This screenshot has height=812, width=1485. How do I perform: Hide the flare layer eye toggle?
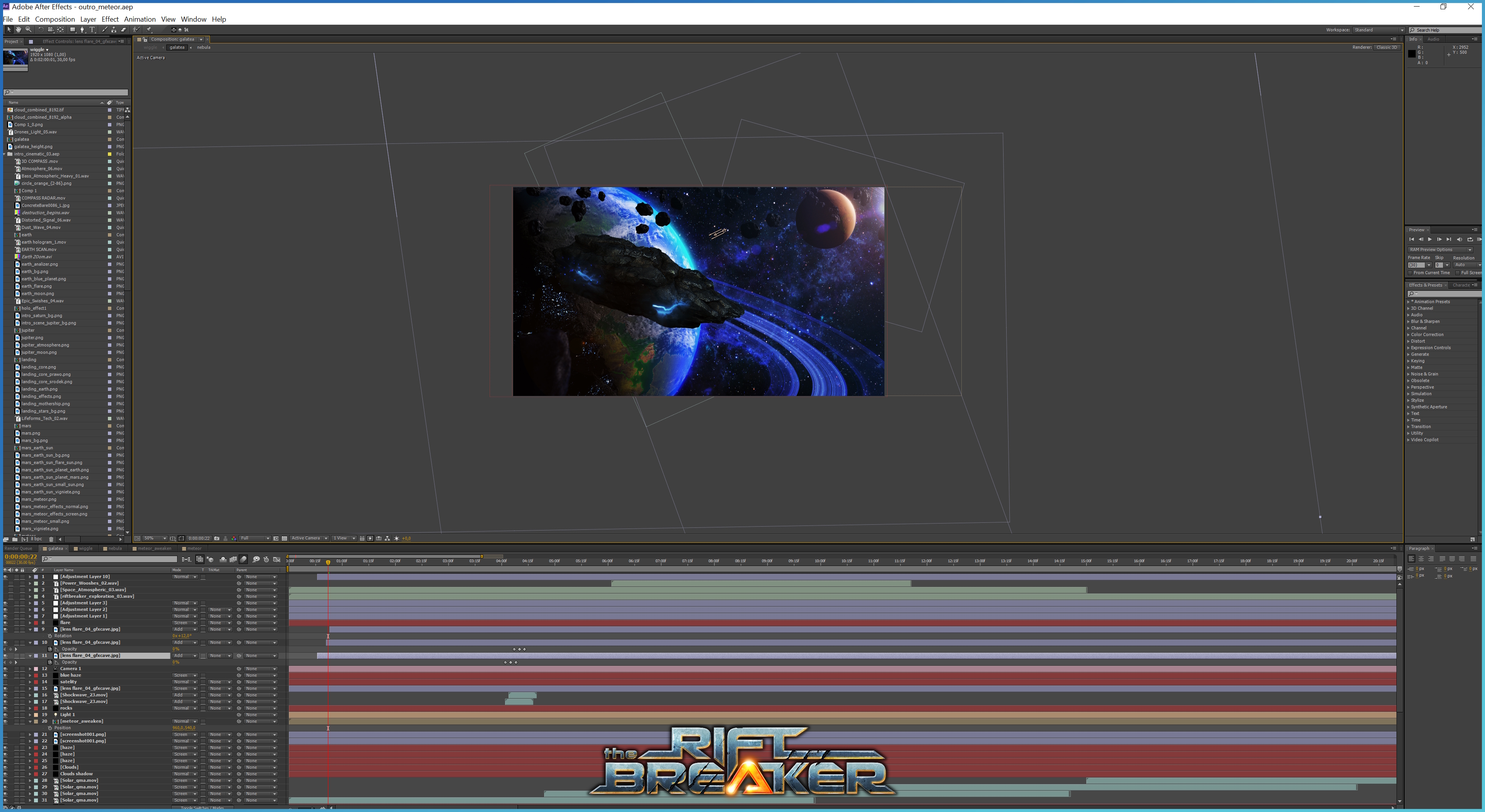coord(5,623)
